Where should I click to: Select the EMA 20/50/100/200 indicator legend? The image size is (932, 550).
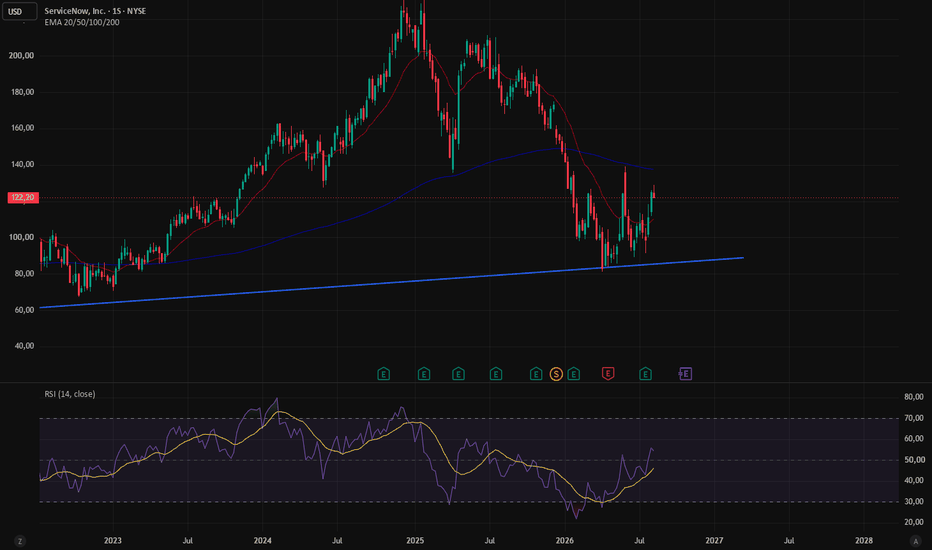(82, 23)
